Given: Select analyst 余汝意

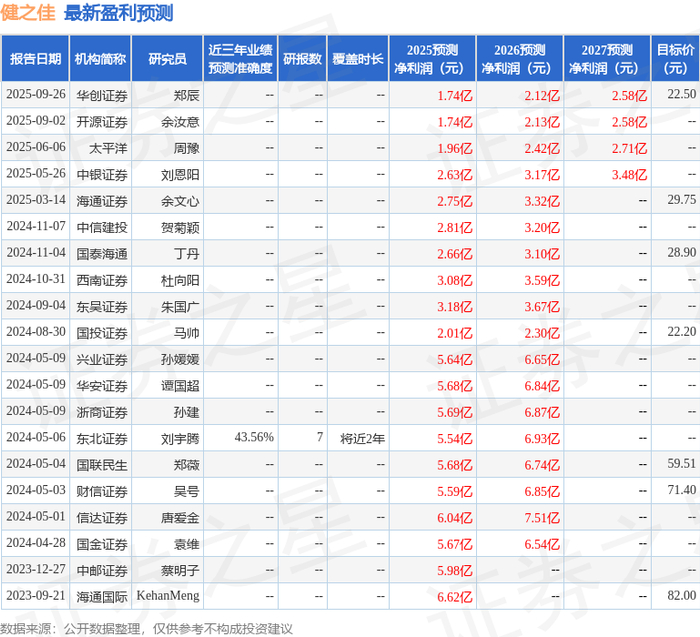Looking at the screenshot, I should [180, 122].
